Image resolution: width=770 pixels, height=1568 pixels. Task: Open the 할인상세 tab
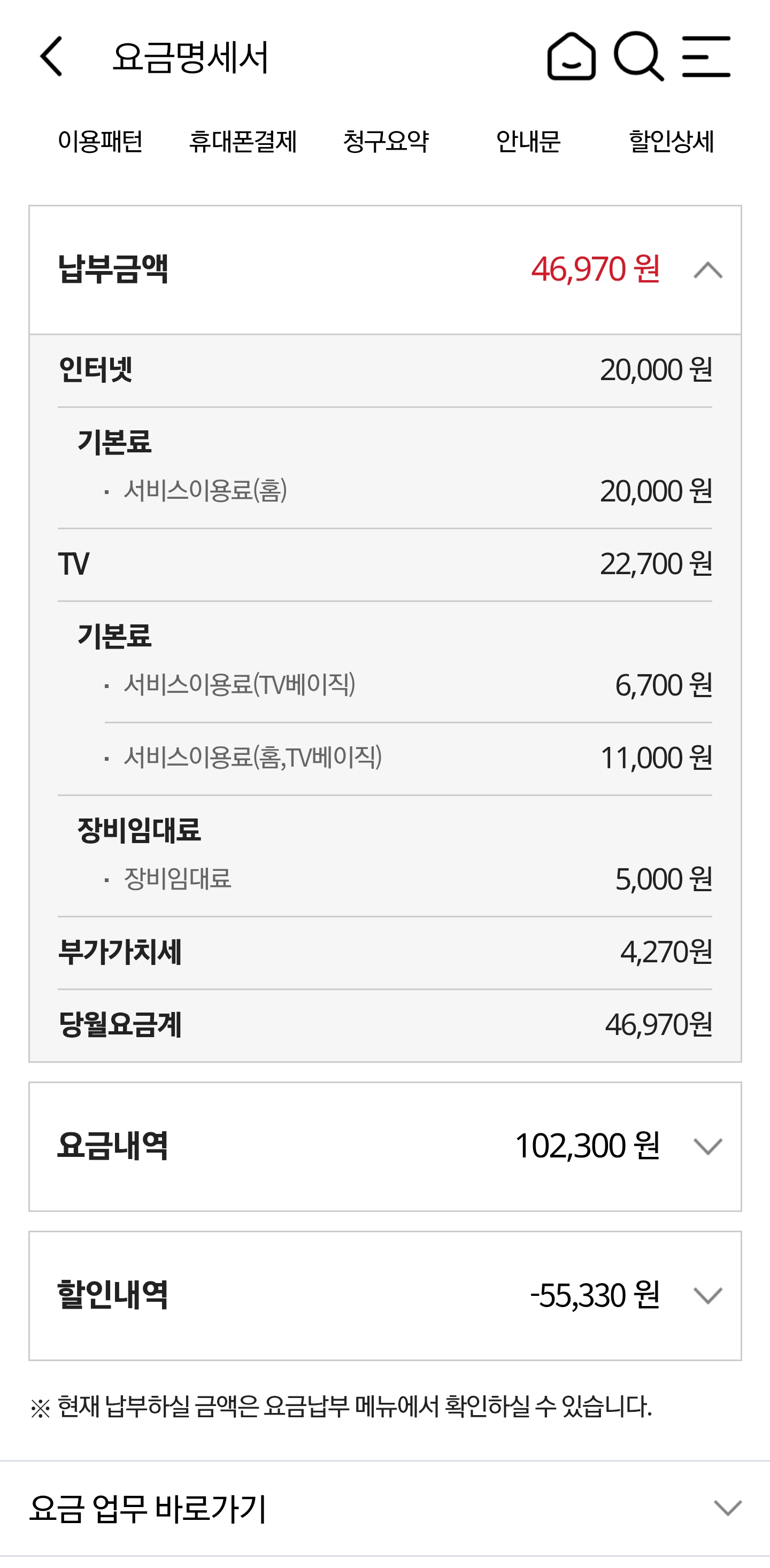671,141
